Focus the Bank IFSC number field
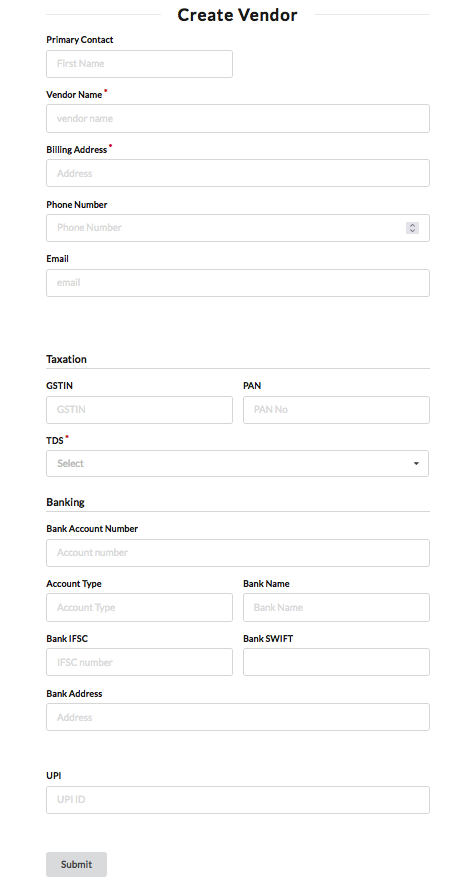475x893 pixels. (140, 662)
